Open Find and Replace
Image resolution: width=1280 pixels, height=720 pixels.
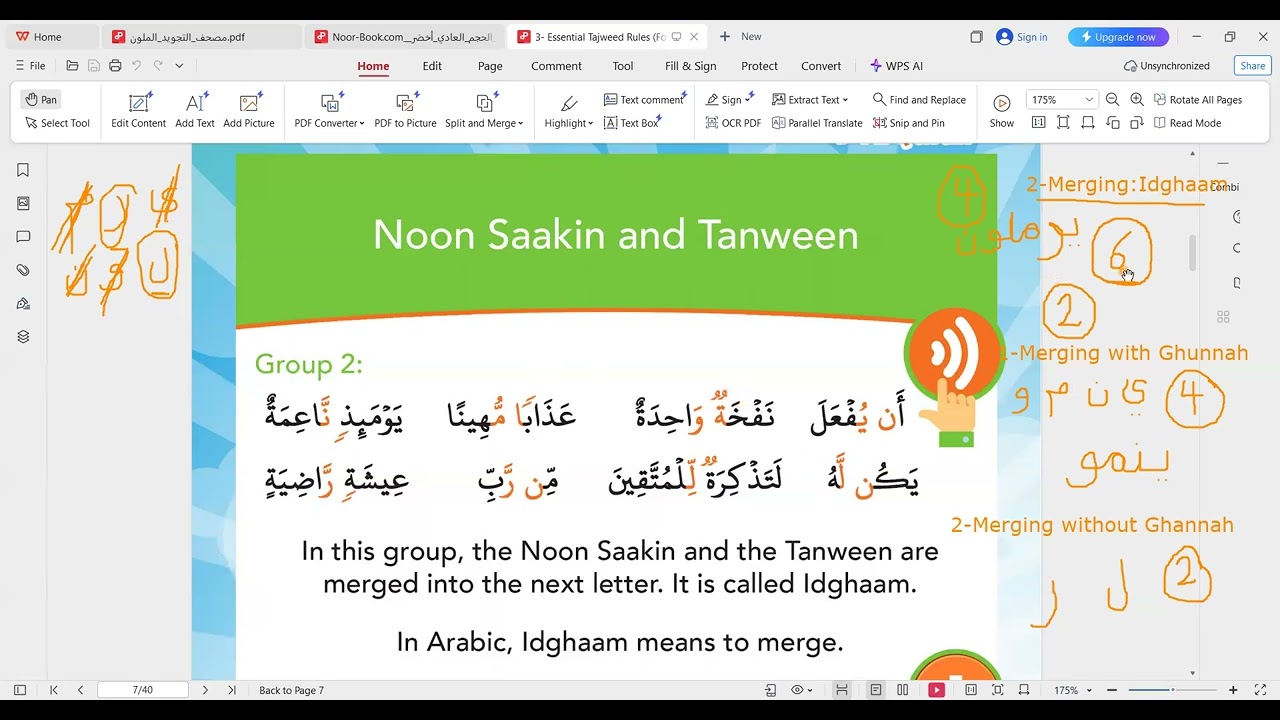click(919, 100)
